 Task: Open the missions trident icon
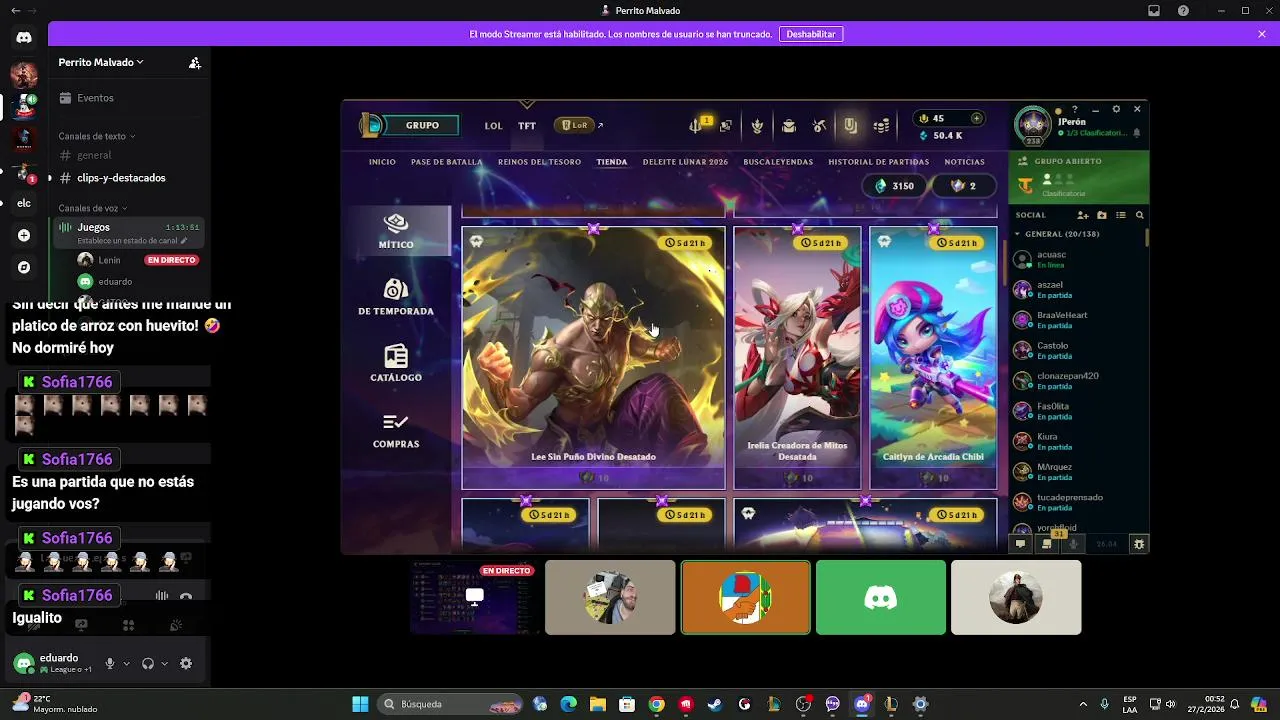tap(698, 125)
